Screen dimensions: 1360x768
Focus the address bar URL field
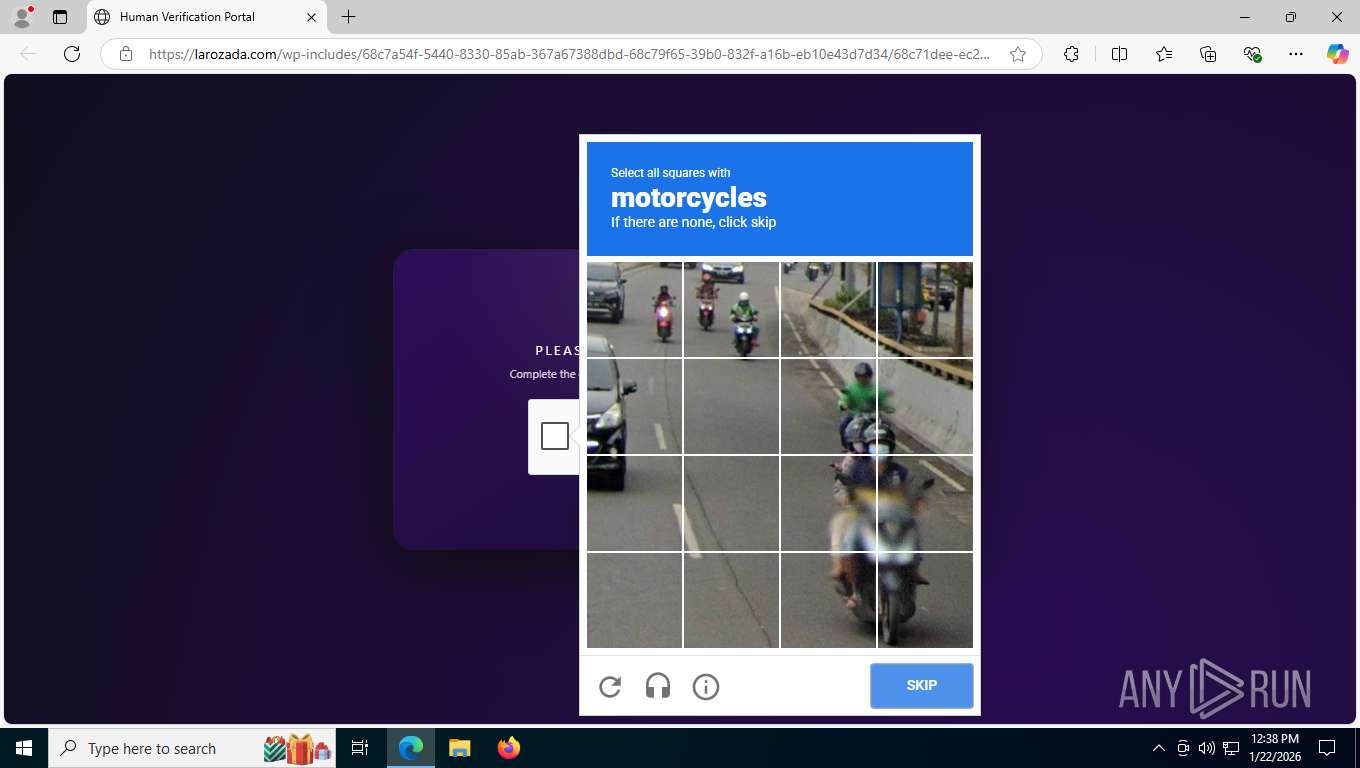pos(569,54)
